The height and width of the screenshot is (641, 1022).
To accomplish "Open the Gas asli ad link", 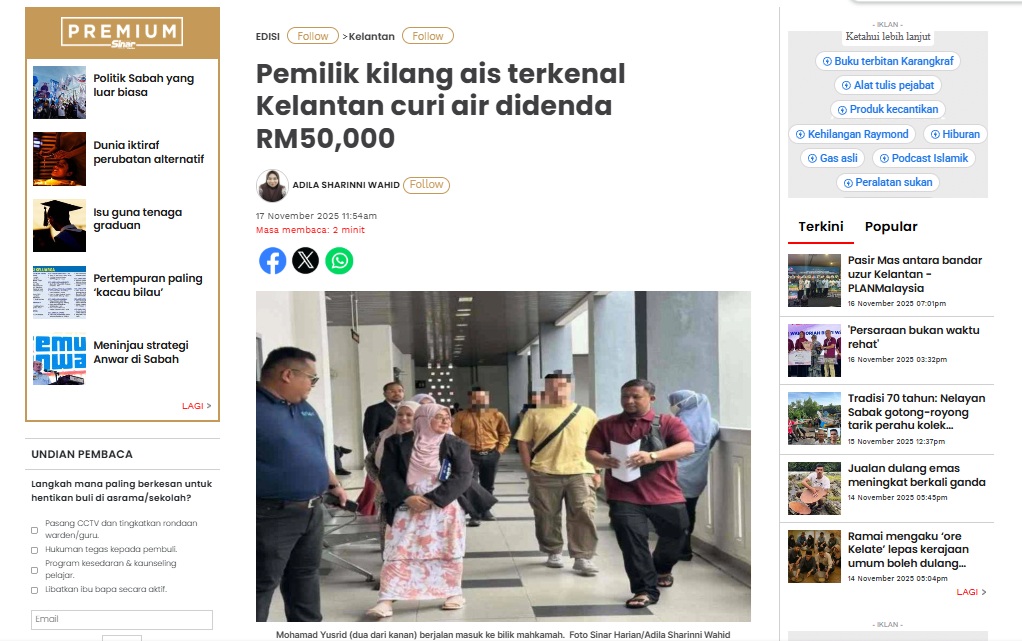I will point(832,158).
